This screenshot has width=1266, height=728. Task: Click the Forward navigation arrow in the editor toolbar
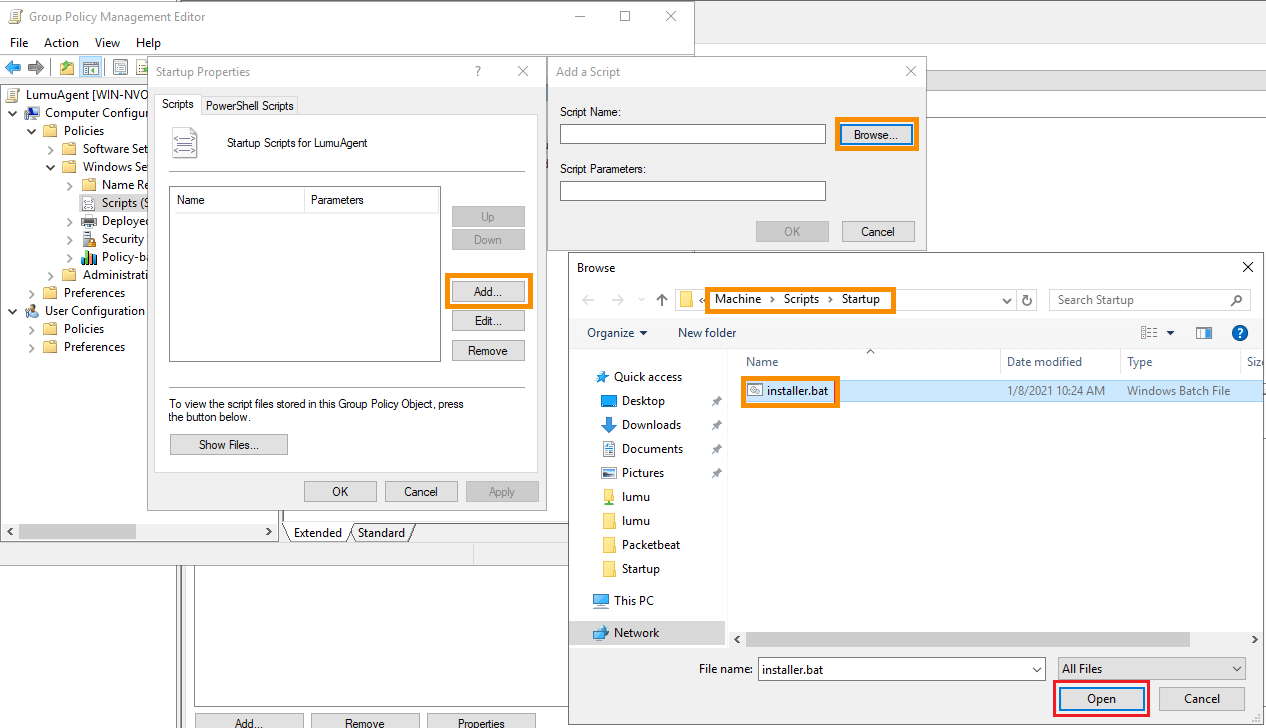pos(37,67)
